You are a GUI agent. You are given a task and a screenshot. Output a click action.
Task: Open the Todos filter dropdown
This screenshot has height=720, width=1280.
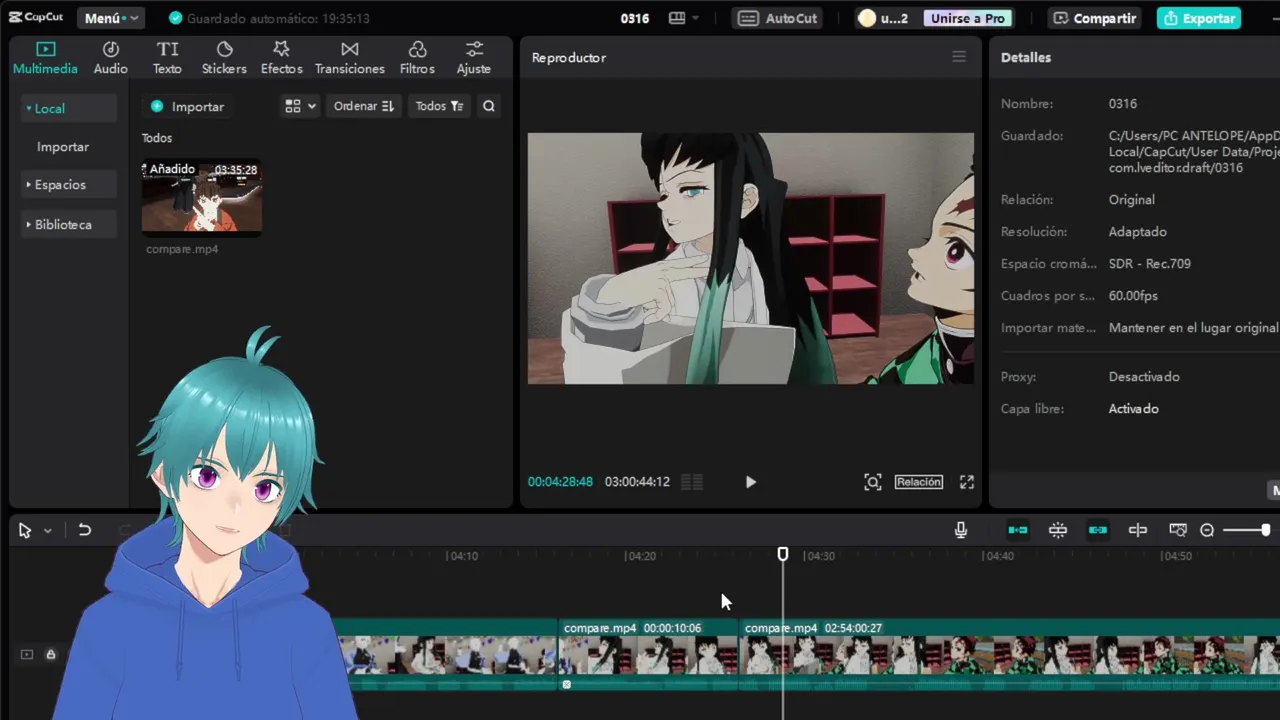(x=440, y=106)
